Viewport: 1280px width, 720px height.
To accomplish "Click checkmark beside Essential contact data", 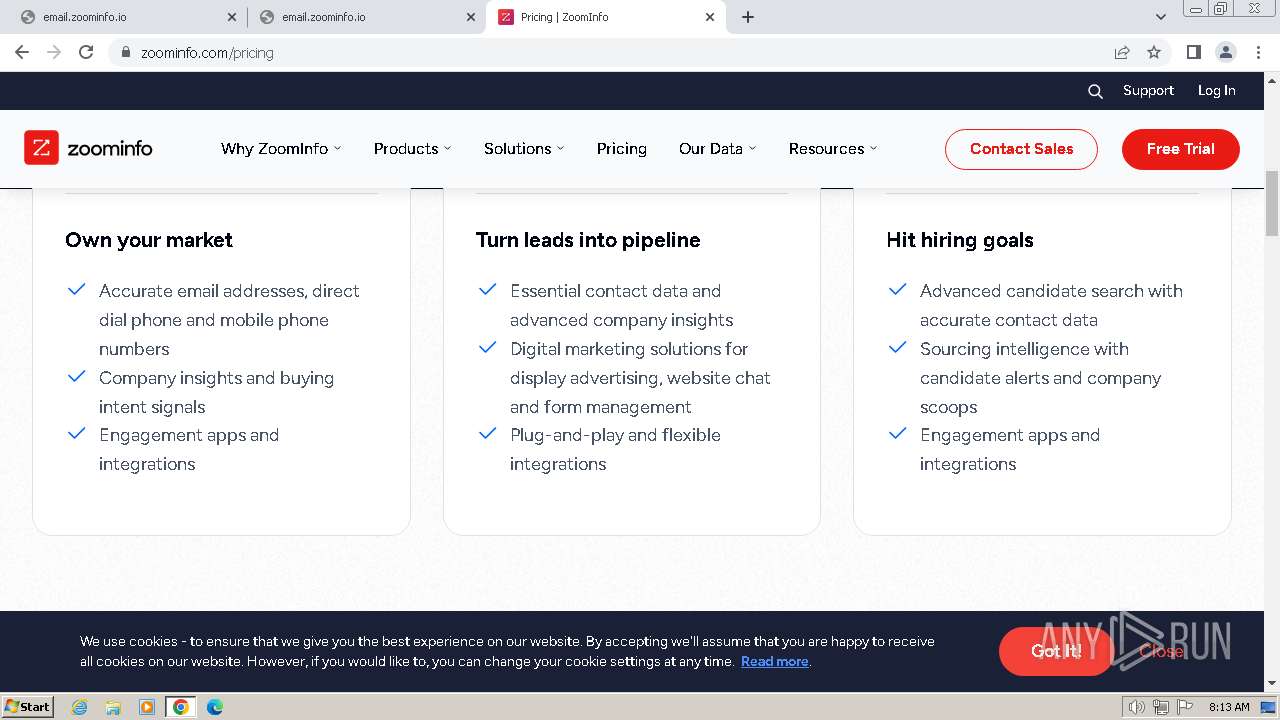I will click(x=487, y=290).
